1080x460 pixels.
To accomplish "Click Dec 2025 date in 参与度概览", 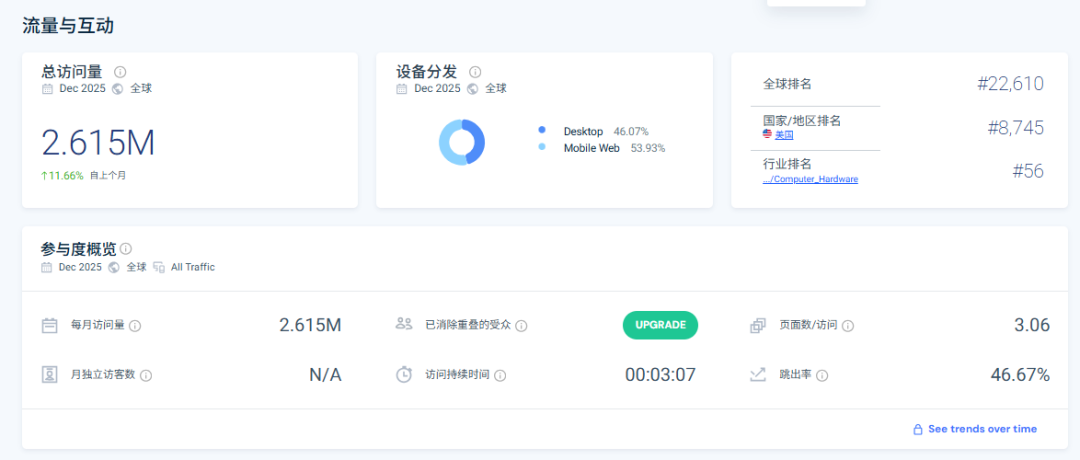I will [81, 267].
